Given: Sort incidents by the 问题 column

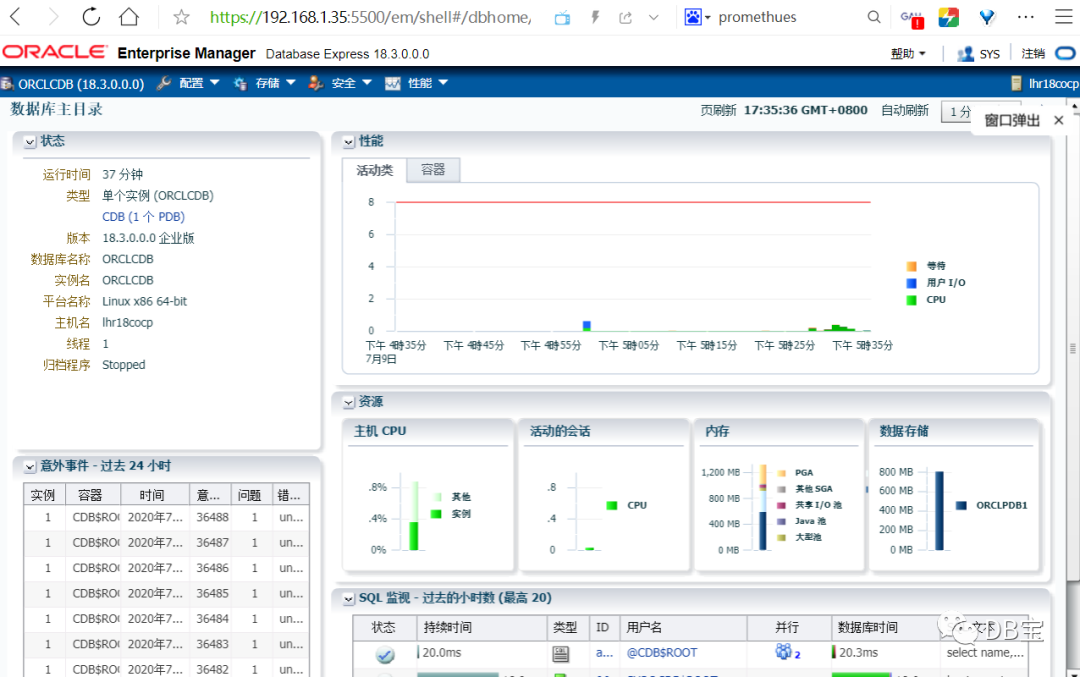Looking at the screenshot, I should point(251,495).
